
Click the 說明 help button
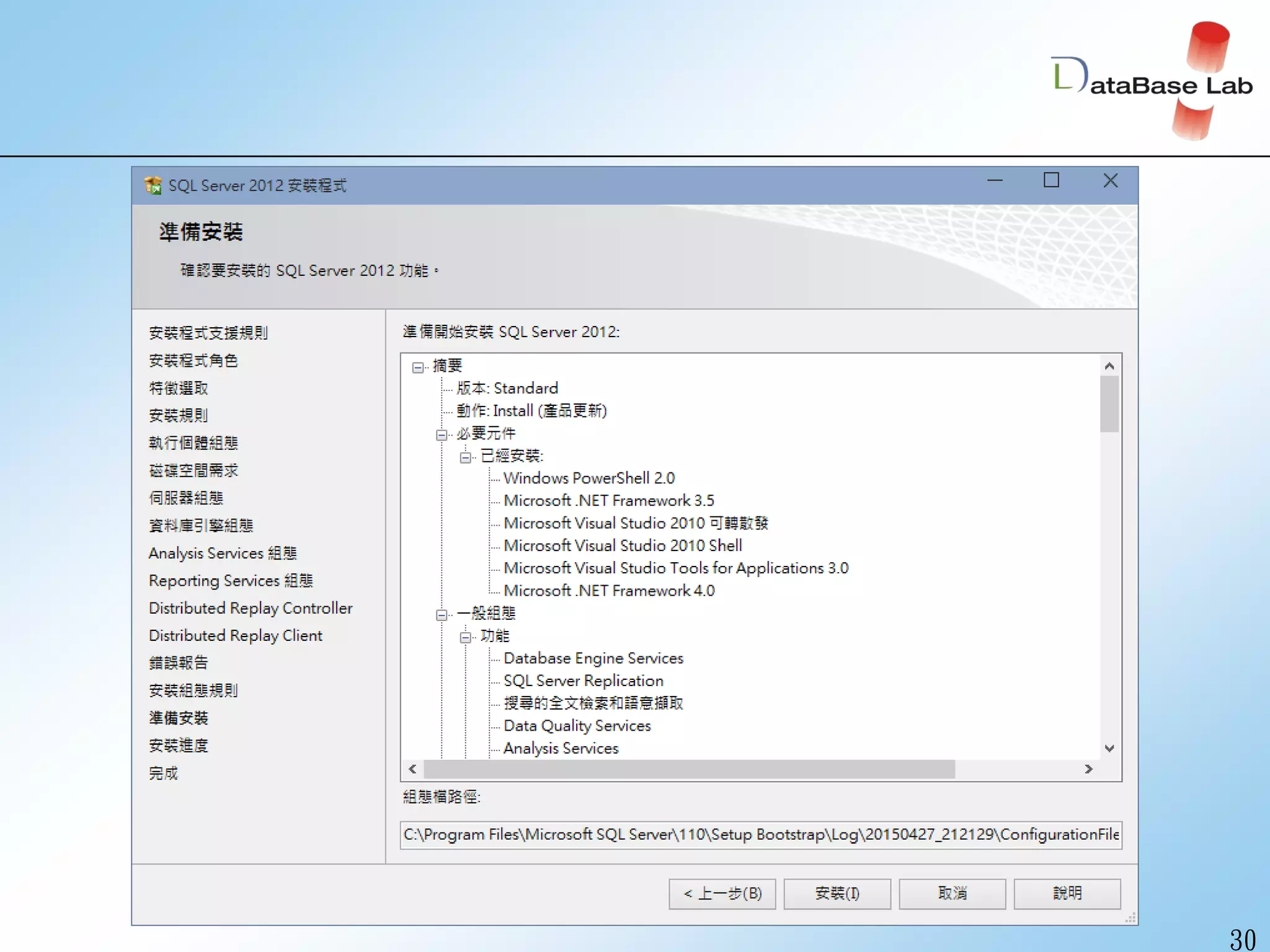pos(1067,893)
